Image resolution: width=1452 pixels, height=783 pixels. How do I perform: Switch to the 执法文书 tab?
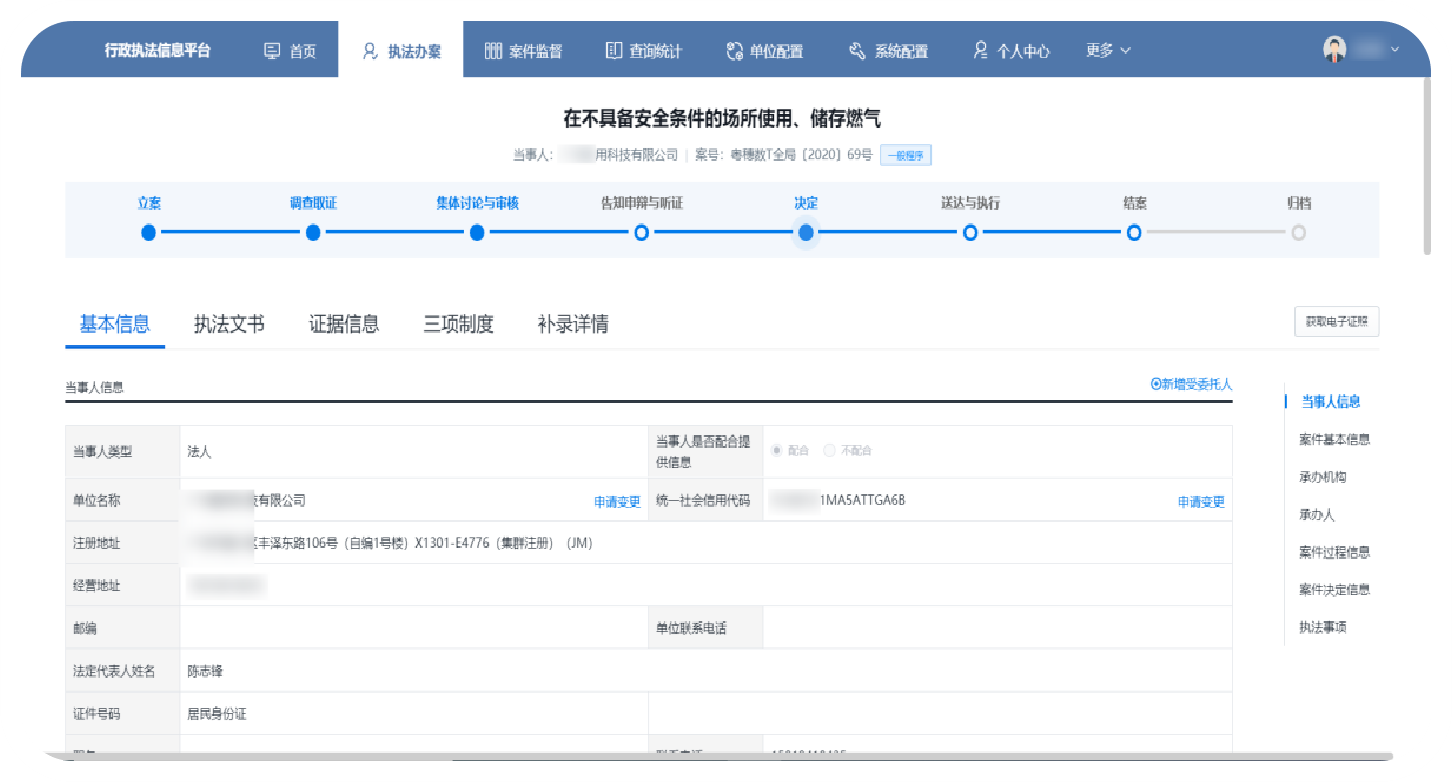tap(229, 324)
